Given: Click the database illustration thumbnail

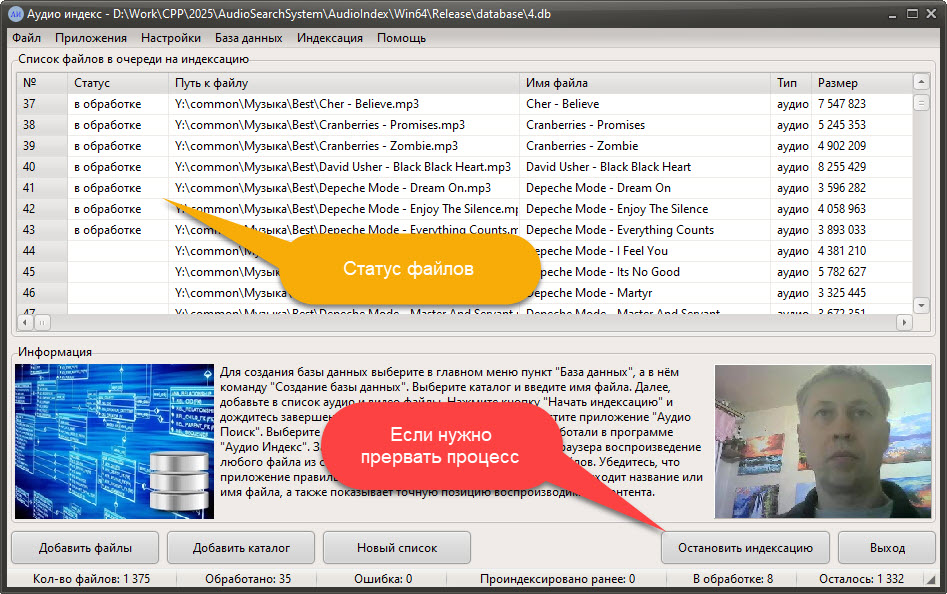Looking at the screenshot, I should point(114,442).
